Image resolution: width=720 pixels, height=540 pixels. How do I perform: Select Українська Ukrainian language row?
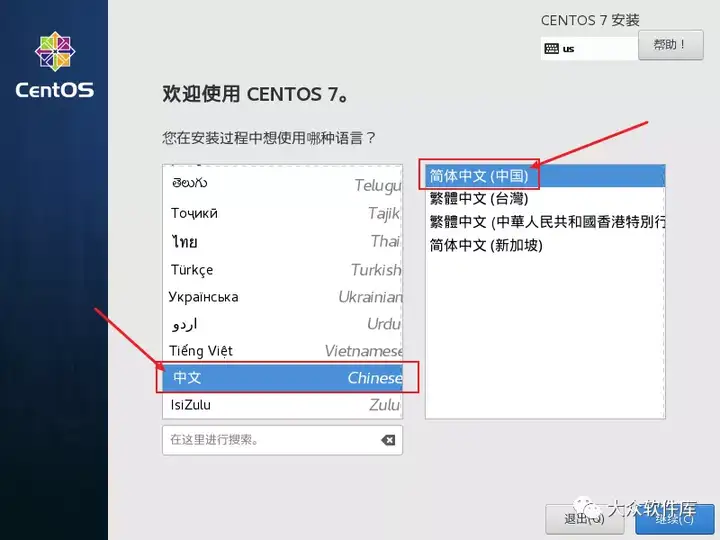[x=282, y=297]
